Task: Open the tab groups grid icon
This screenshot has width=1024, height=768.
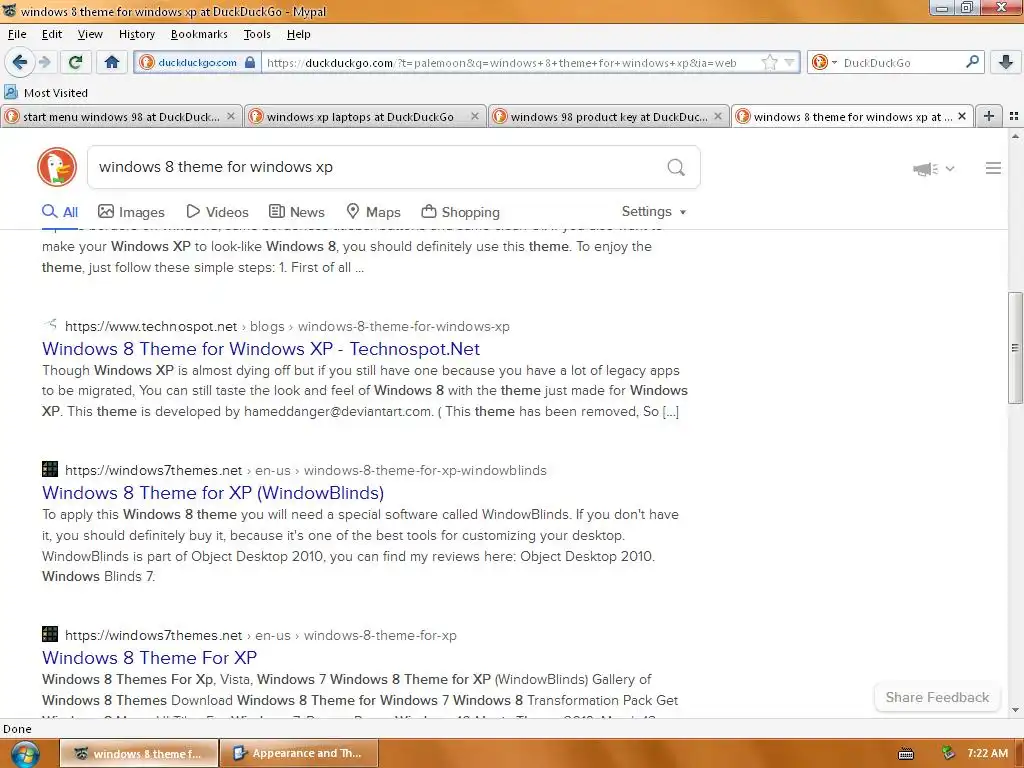Action: click(x=1014, y=116)
